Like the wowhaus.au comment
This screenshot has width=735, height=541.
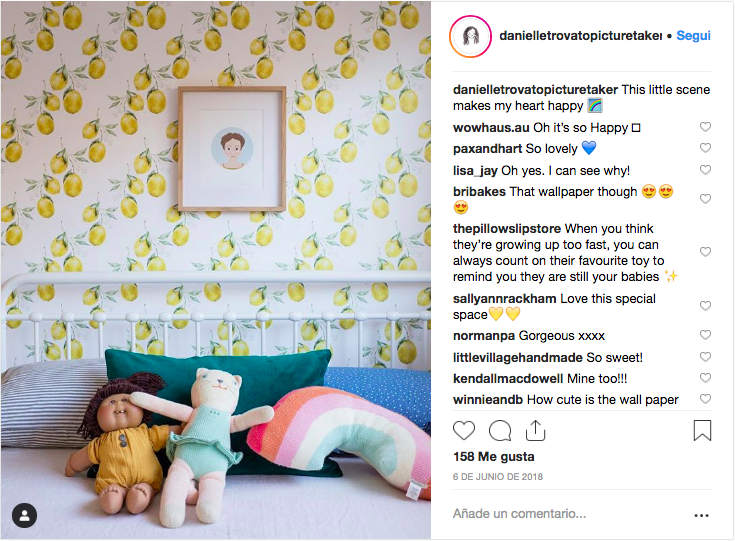tap(705, 127)
